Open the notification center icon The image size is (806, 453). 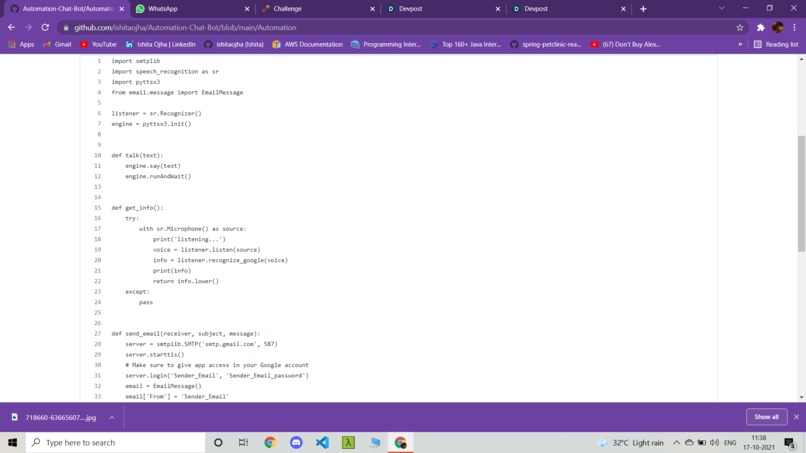(x=790, y=443)
